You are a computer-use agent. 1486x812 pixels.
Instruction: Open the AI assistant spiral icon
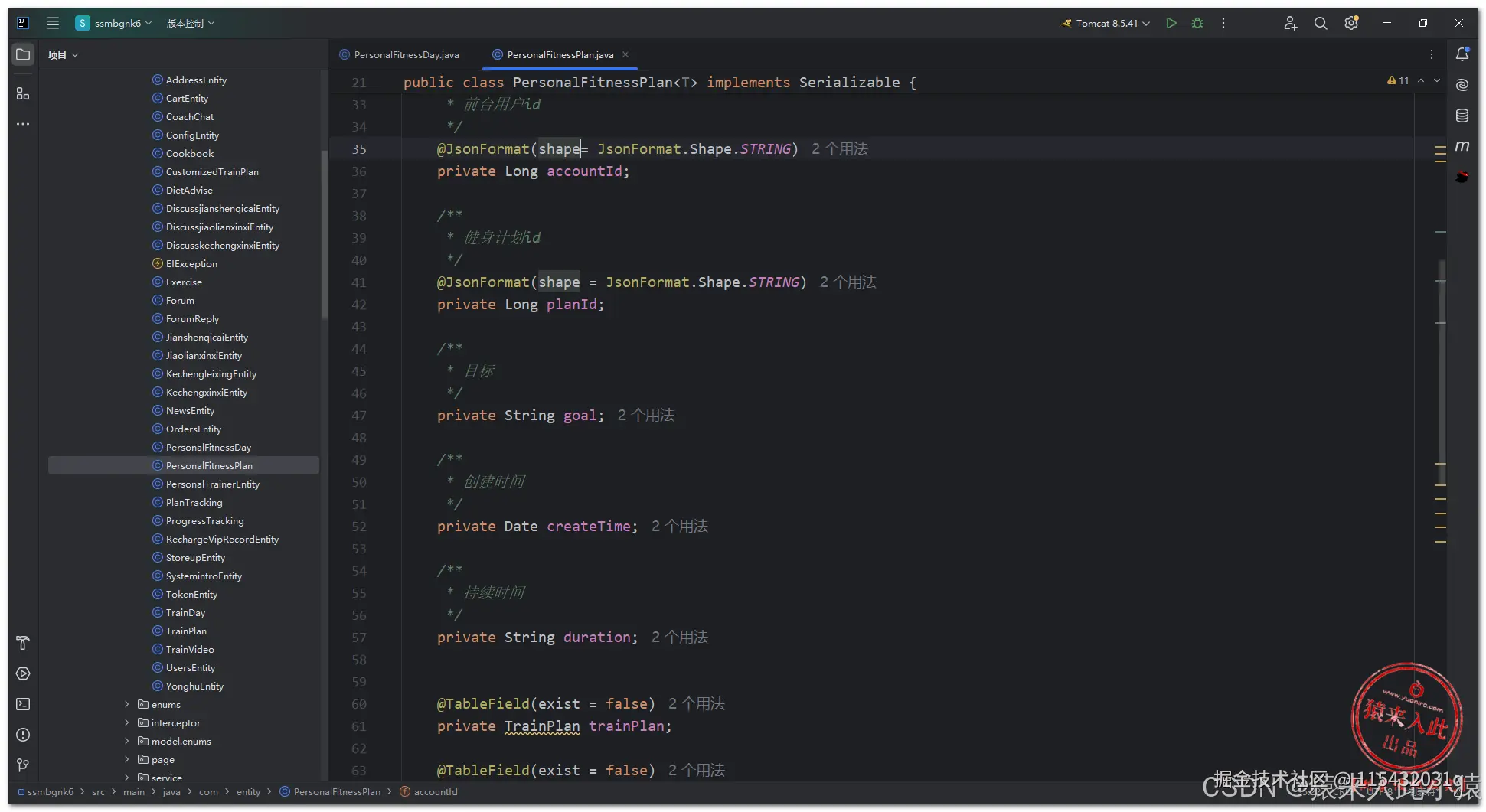click(x=1462, y=85)
